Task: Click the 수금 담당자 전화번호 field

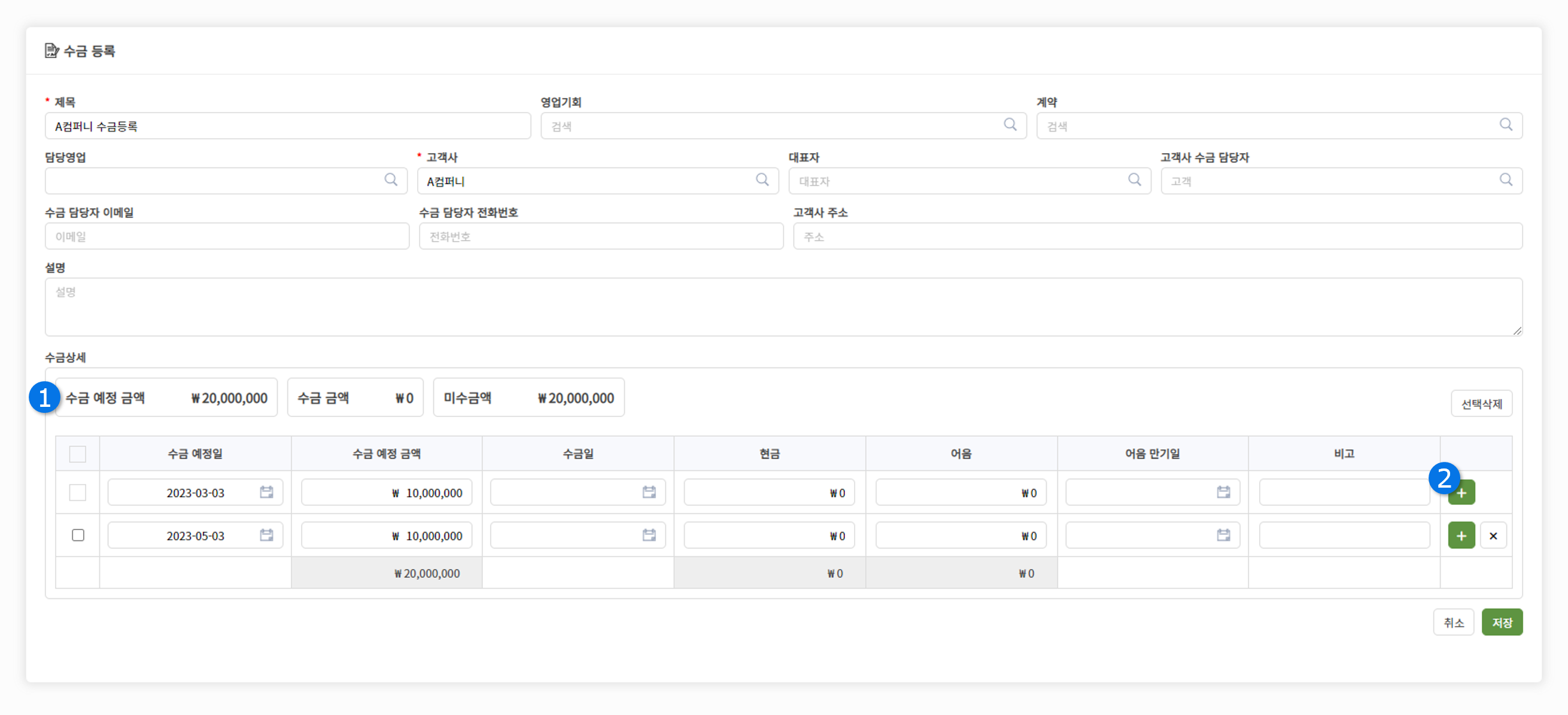Action: point(601,236)
